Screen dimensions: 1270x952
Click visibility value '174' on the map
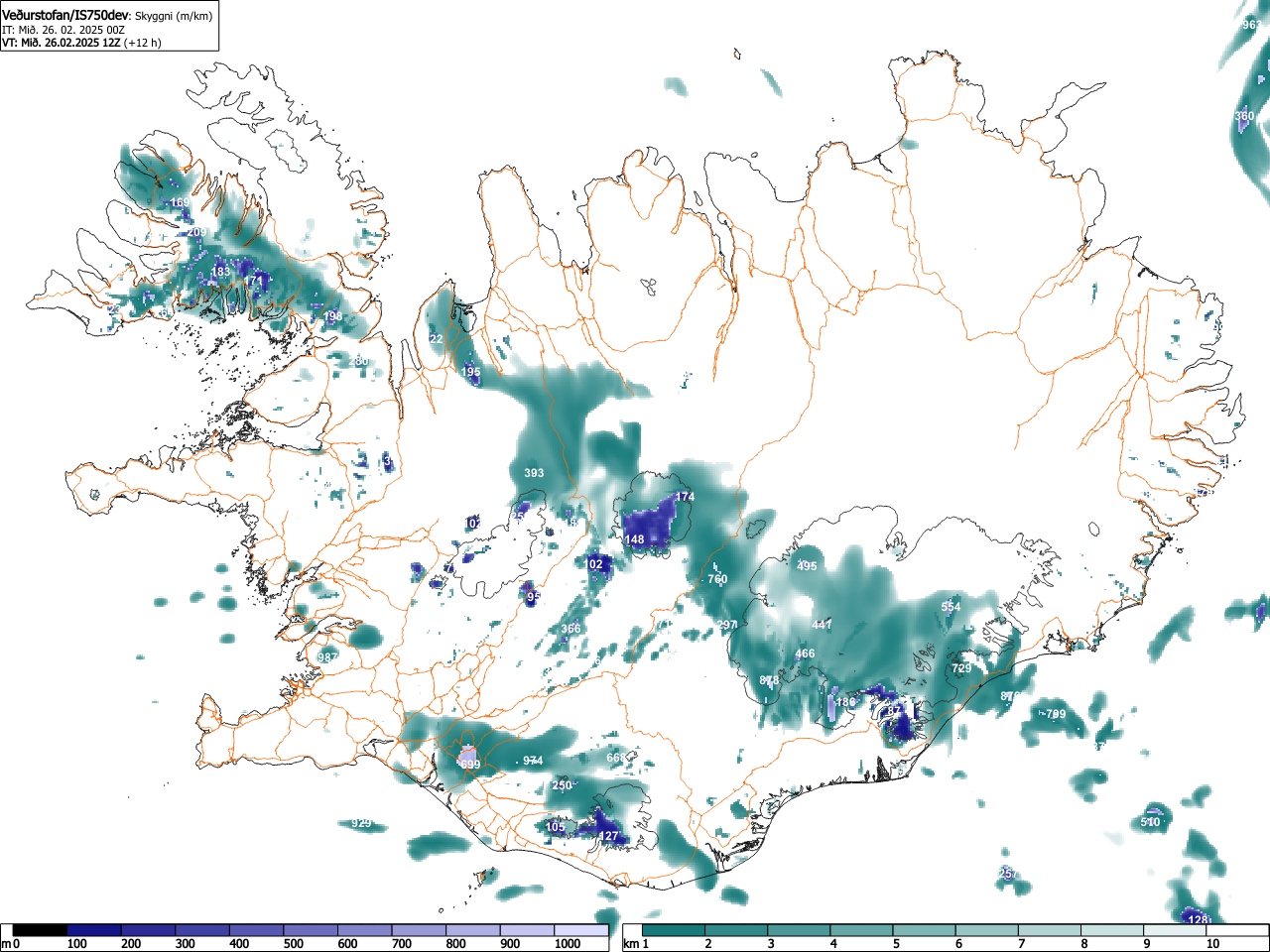tap(685, 497)
